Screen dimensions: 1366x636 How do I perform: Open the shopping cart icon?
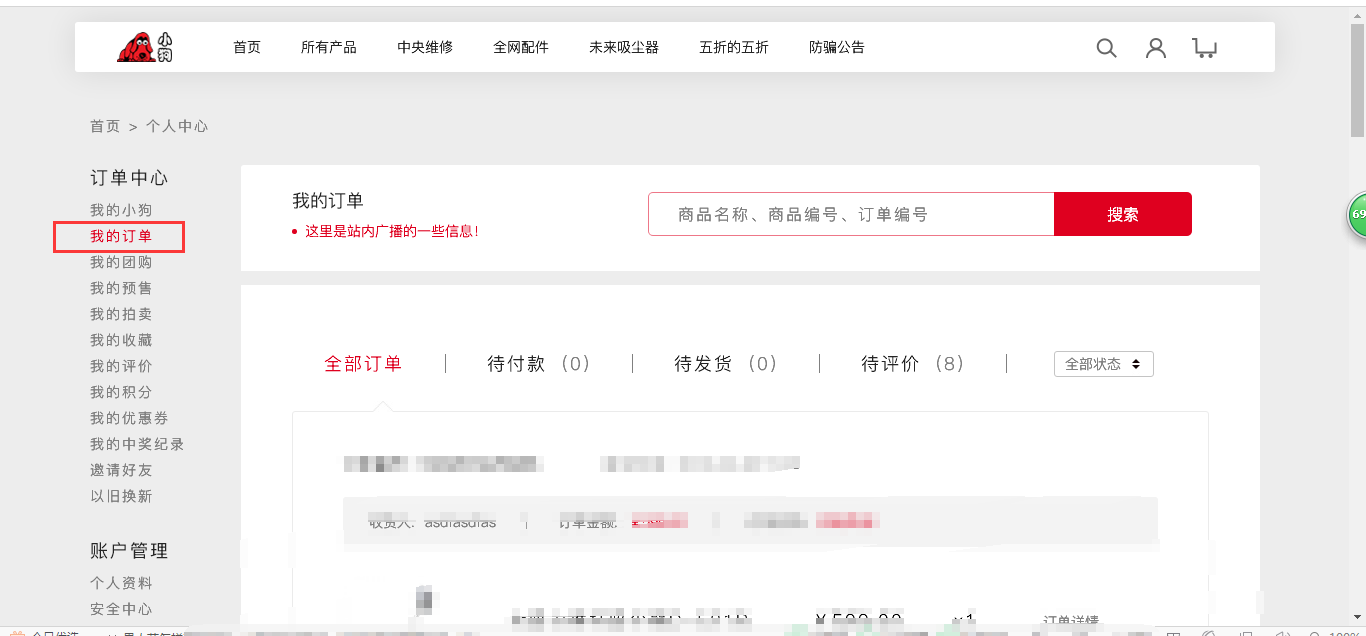1205,48
